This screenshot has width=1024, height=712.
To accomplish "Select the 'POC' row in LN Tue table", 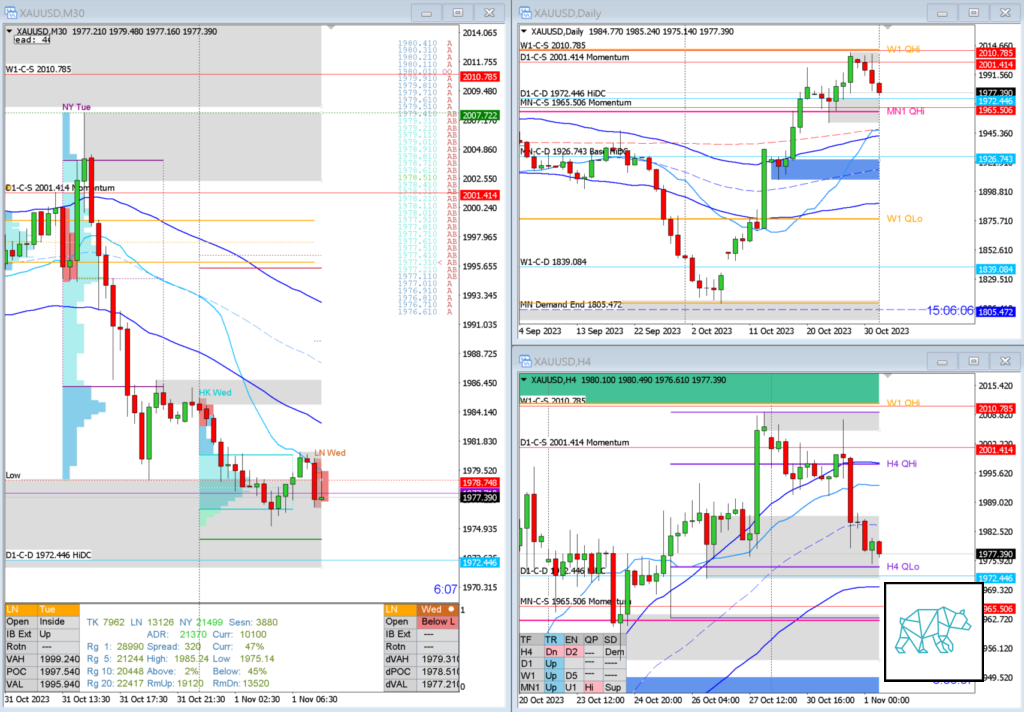I will [x=42, y=672].
